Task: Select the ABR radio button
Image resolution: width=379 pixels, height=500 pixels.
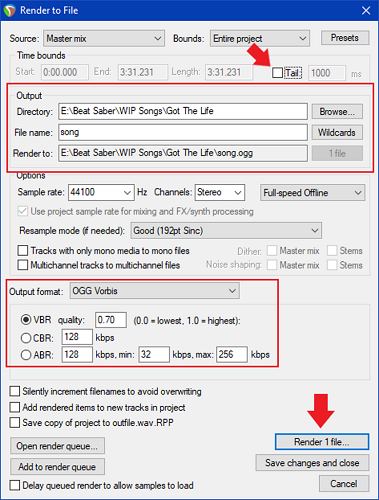Action: coord(26,355)
